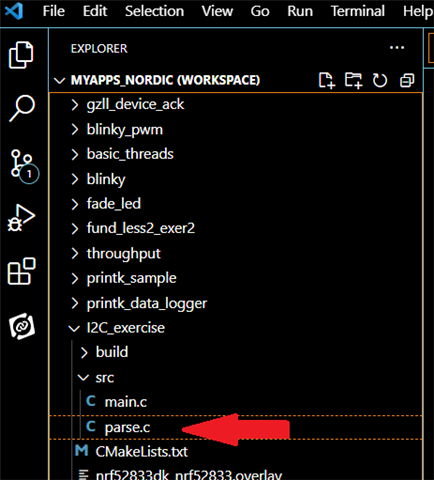Click the New File icon in Explorer
This screenshot has height=480, width=434.
pyautogui.click(x=326, y=80)
